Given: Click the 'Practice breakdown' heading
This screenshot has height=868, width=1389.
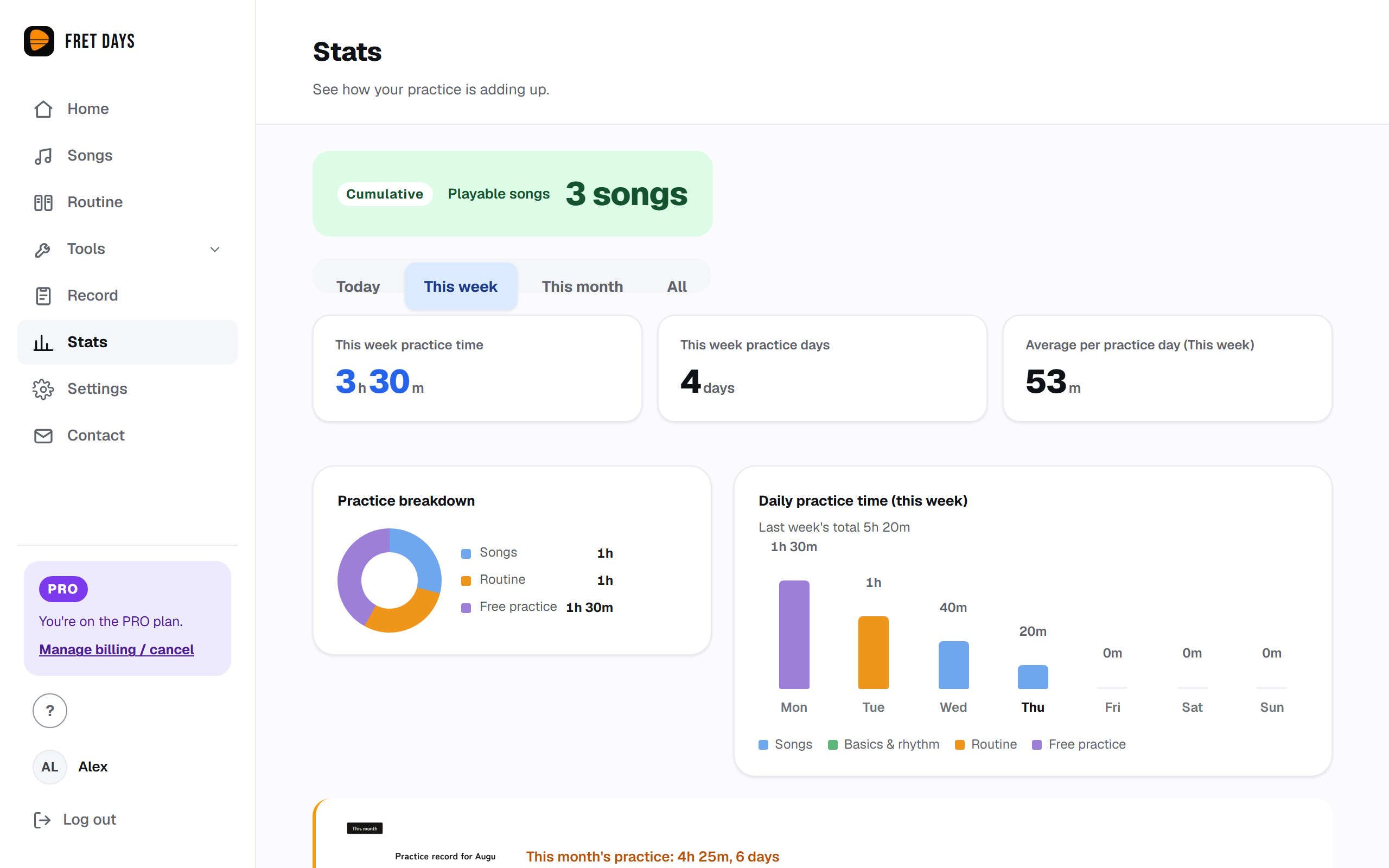Looking at the screenshot, I should click(x=406, y=501).
